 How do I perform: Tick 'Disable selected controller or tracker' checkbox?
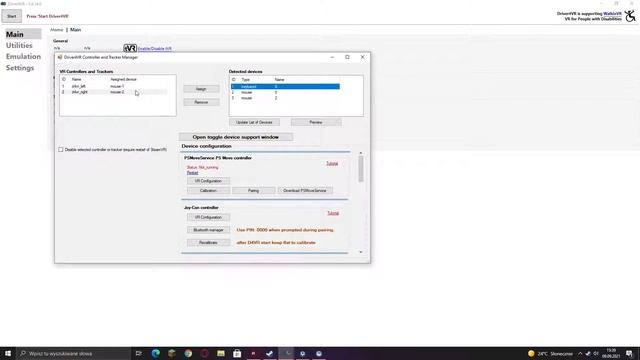61,150
